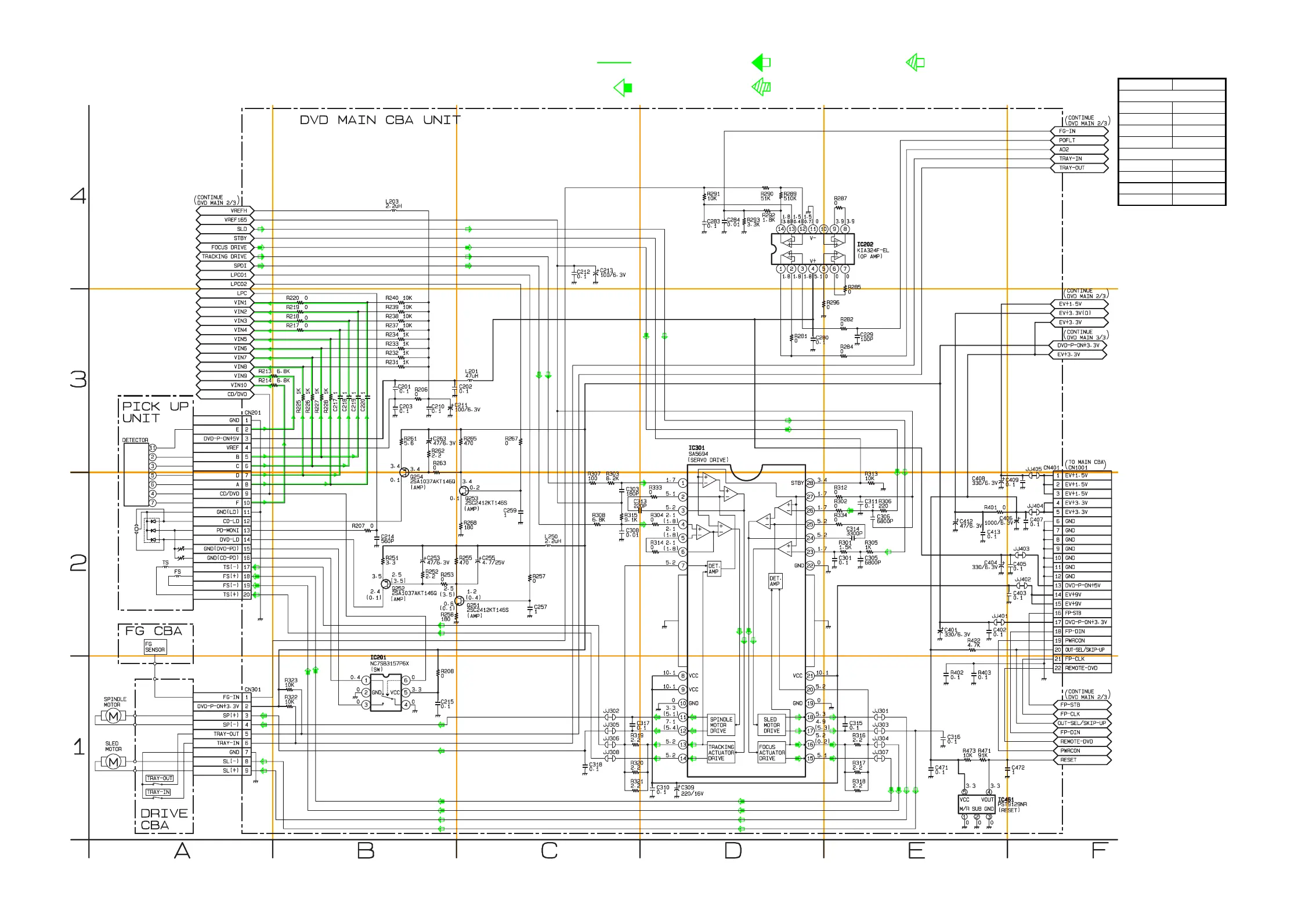Click the solid green arrow legend icon

[761, 63]
